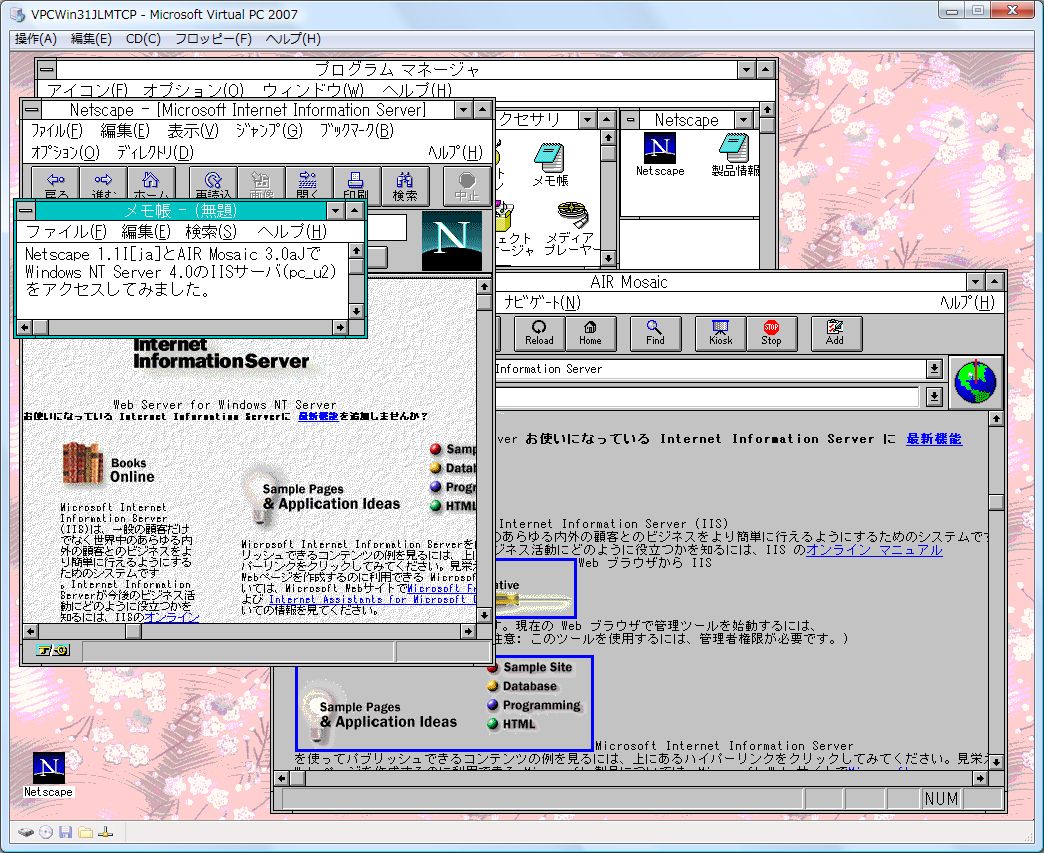The width and height of the screenshot is (1044, 853).
Task: Expand the AIR Mosaic document title dropdown
Action: click(x=934, y=369)
